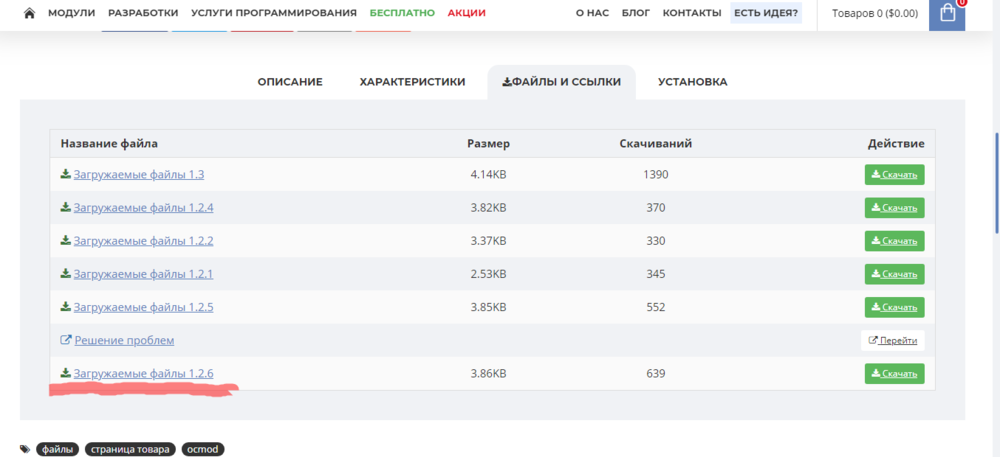The image size is (1000, 457).
Task: Open Загружаемые файлы 1.2.2 link
Action: pos(143,241)
